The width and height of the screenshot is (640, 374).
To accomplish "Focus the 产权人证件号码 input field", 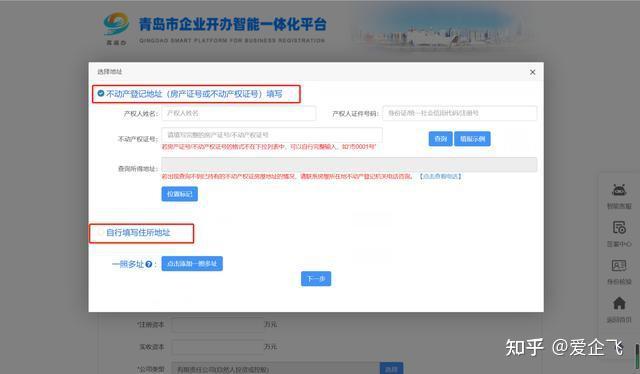I will click(460, 113).
